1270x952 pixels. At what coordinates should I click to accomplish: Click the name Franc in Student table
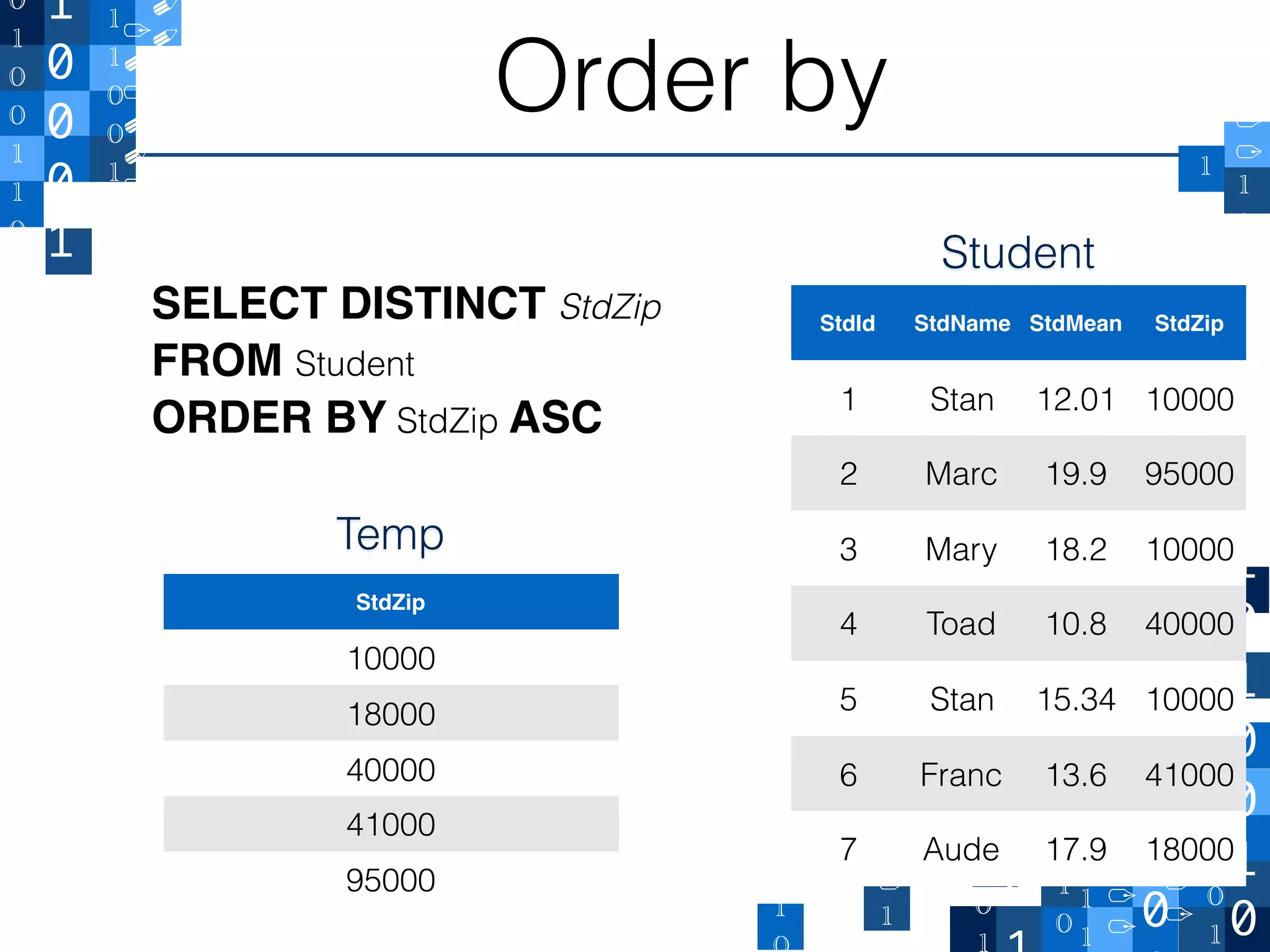(x=961, y=775)
